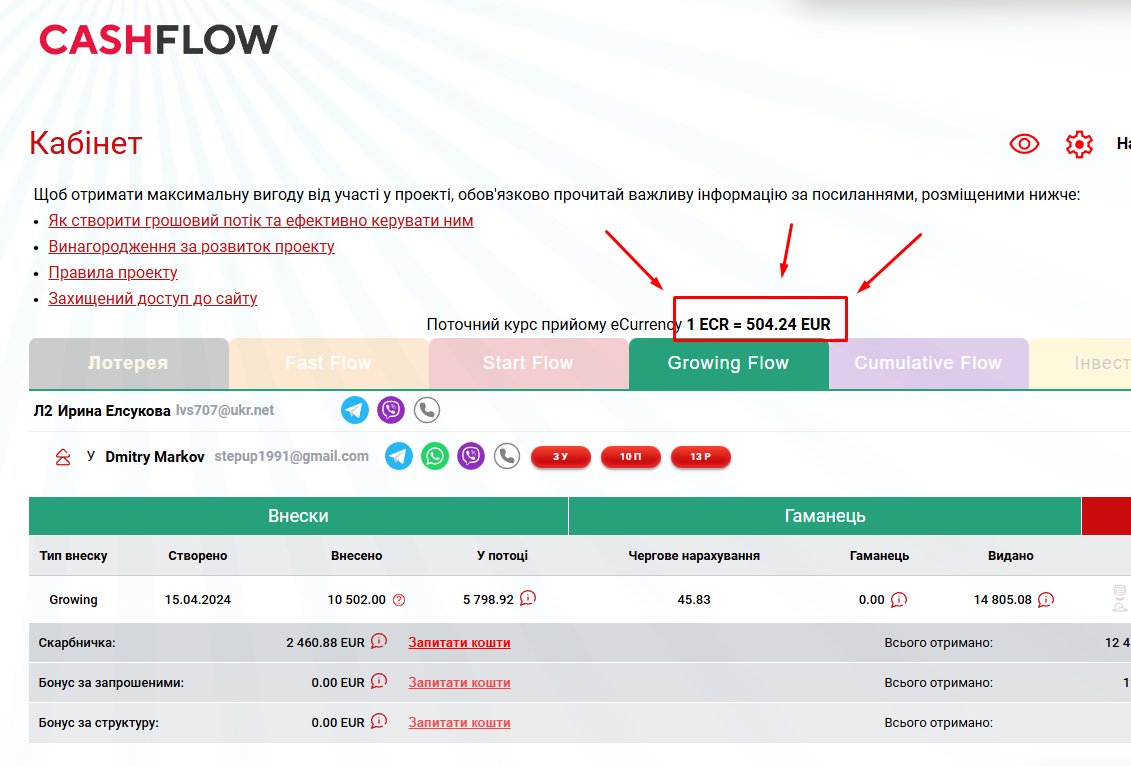1131x766 pixels.
Task: Click the Гаманець green section header
Action: pos(824,516)
